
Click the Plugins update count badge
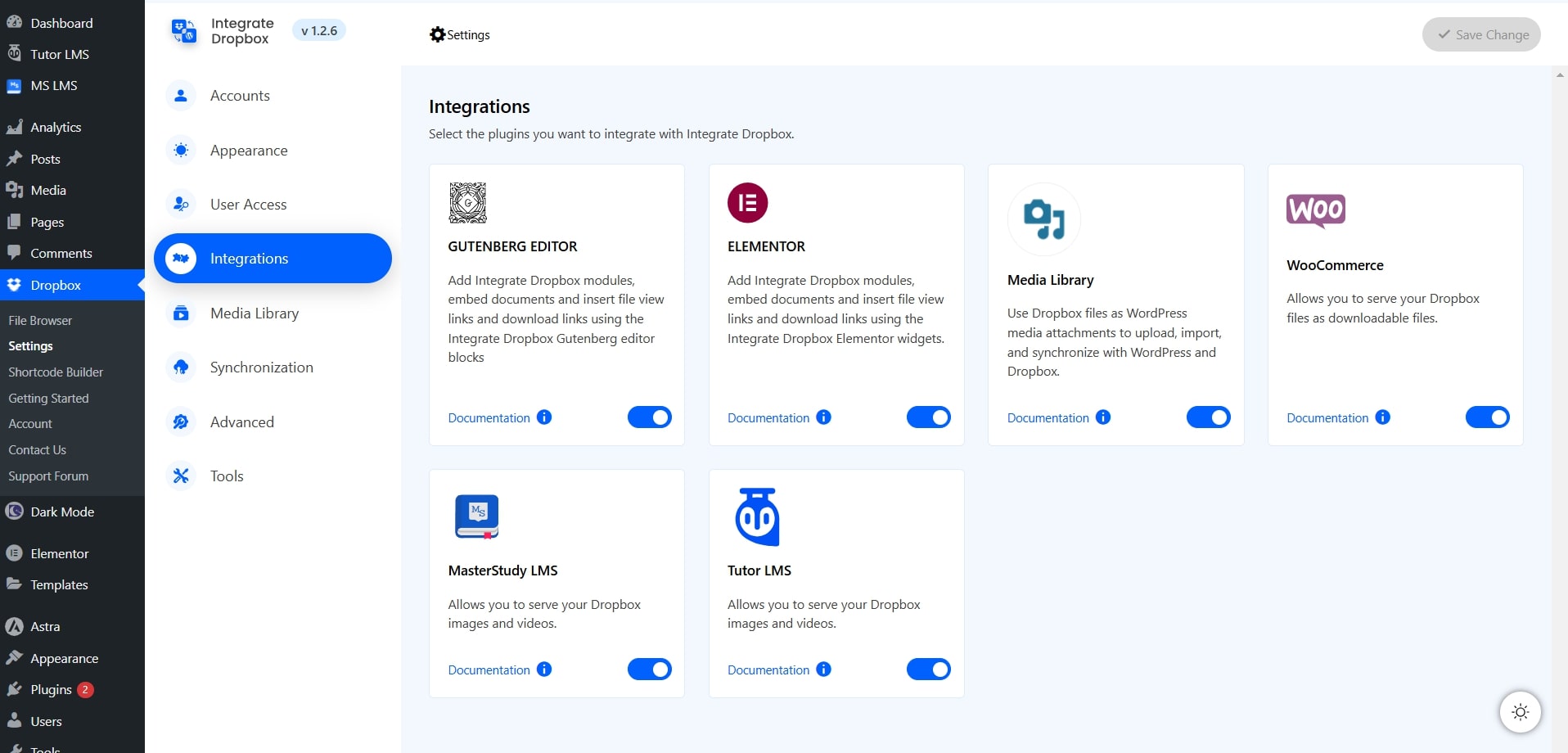point(85,689)
